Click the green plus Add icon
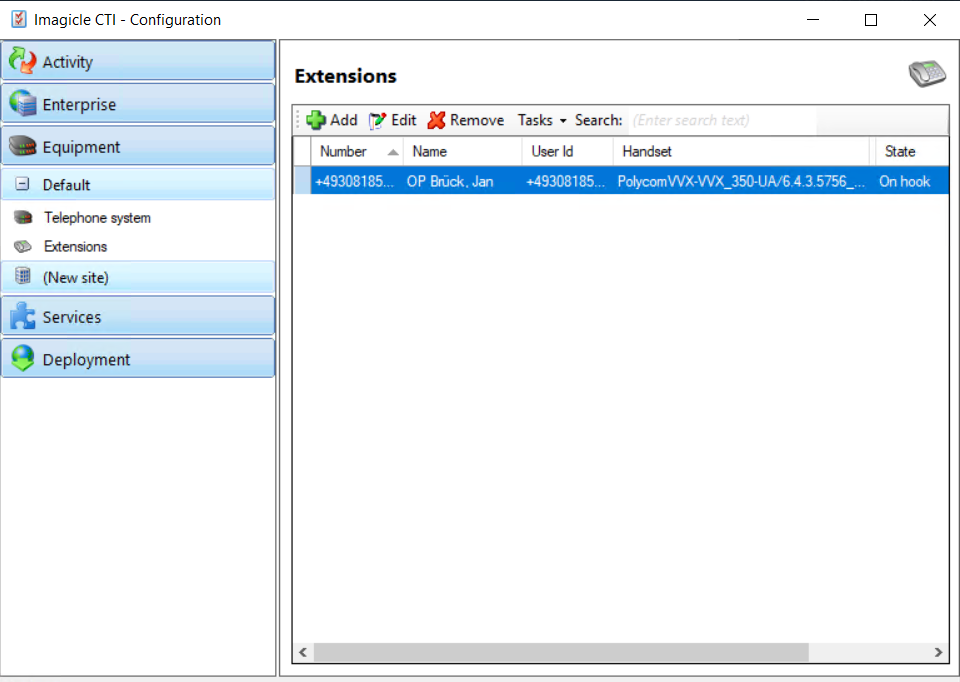The image size is (960, 682). pos(316,120)
